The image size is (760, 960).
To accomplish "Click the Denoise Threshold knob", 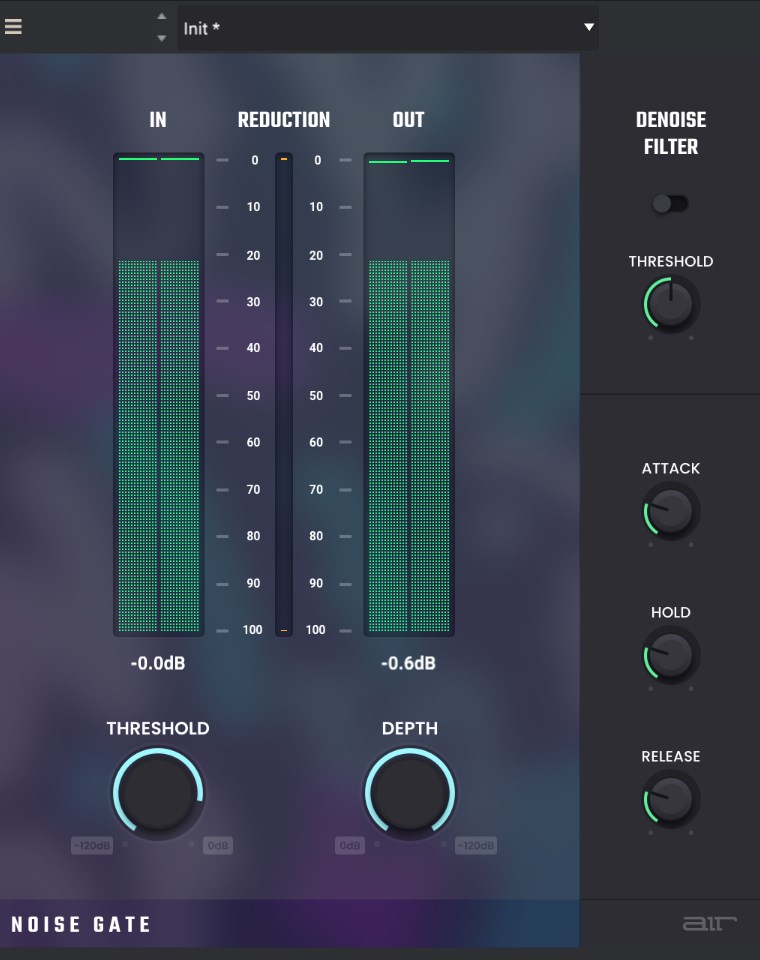I will point(671,305).
